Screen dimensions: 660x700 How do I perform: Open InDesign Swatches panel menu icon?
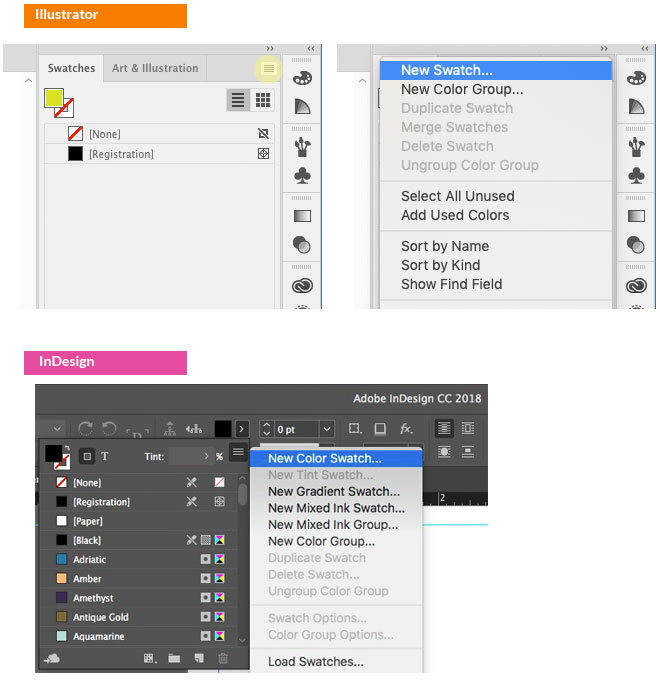(238, 452)
